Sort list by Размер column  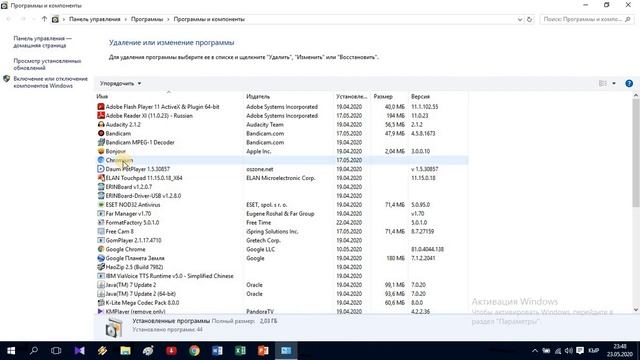click(x=389, y=96)
